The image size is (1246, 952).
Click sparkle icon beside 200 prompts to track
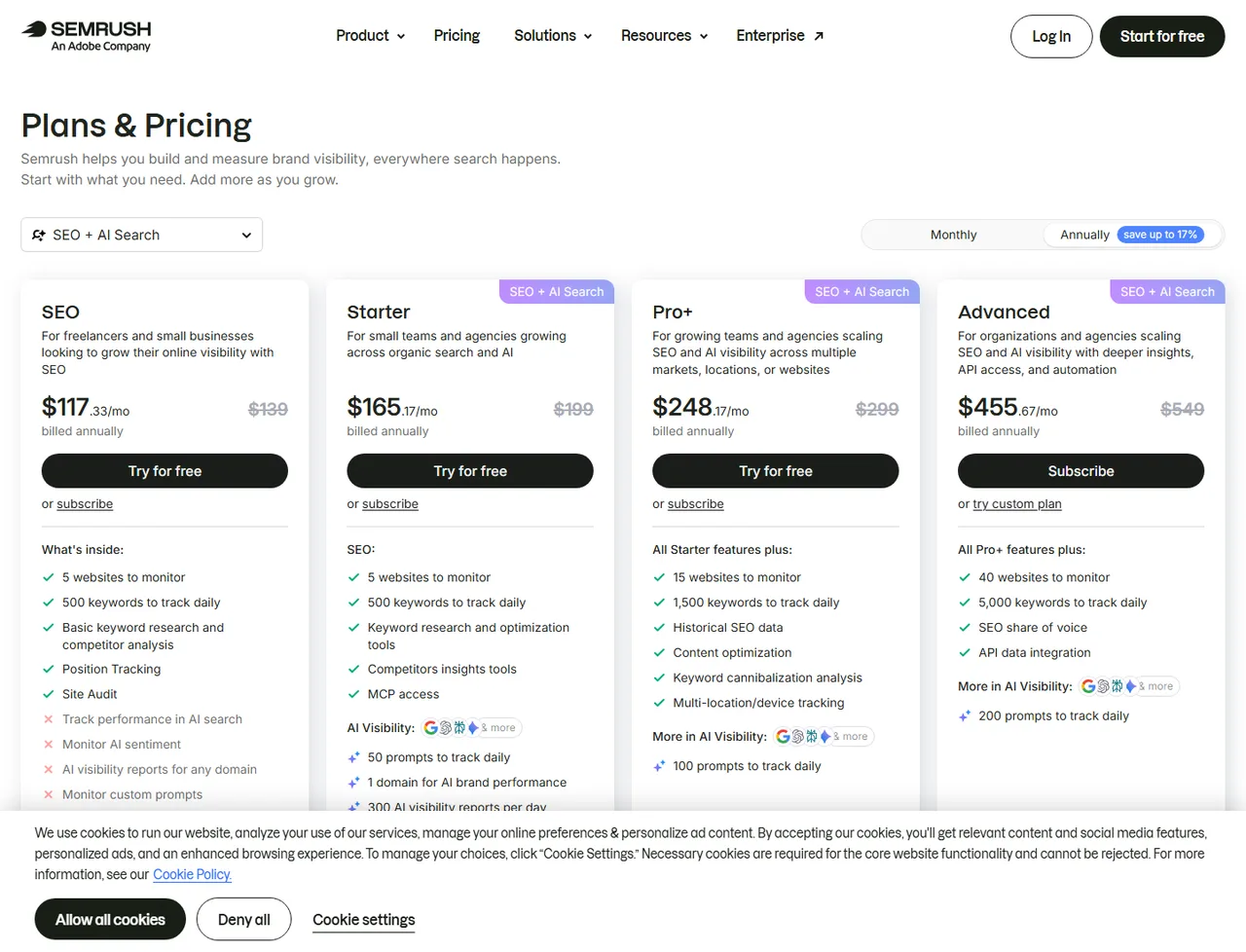(x=965, y=715)
